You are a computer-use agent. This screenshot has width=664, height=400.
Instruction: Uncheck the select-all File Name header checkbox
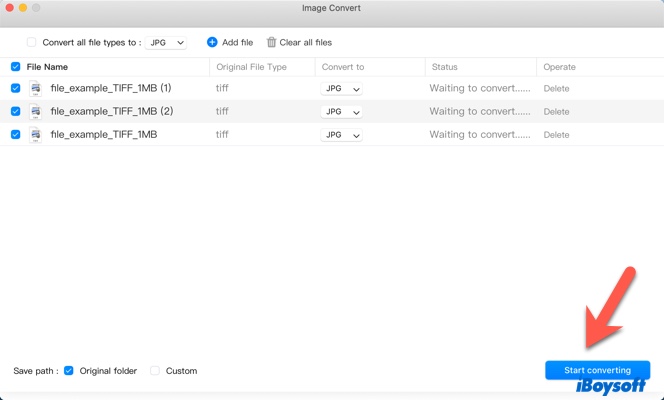(15, 67)
